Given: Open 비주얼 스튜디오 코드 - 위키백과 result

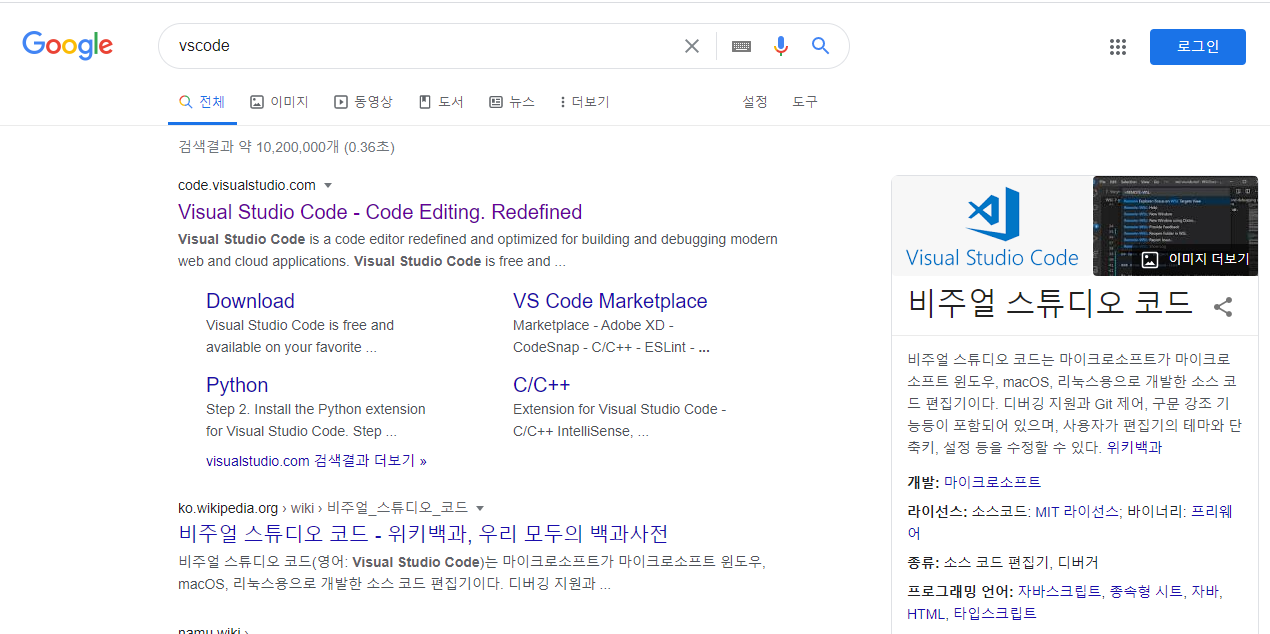Looking at the screenshot, I should coord(423,534).
